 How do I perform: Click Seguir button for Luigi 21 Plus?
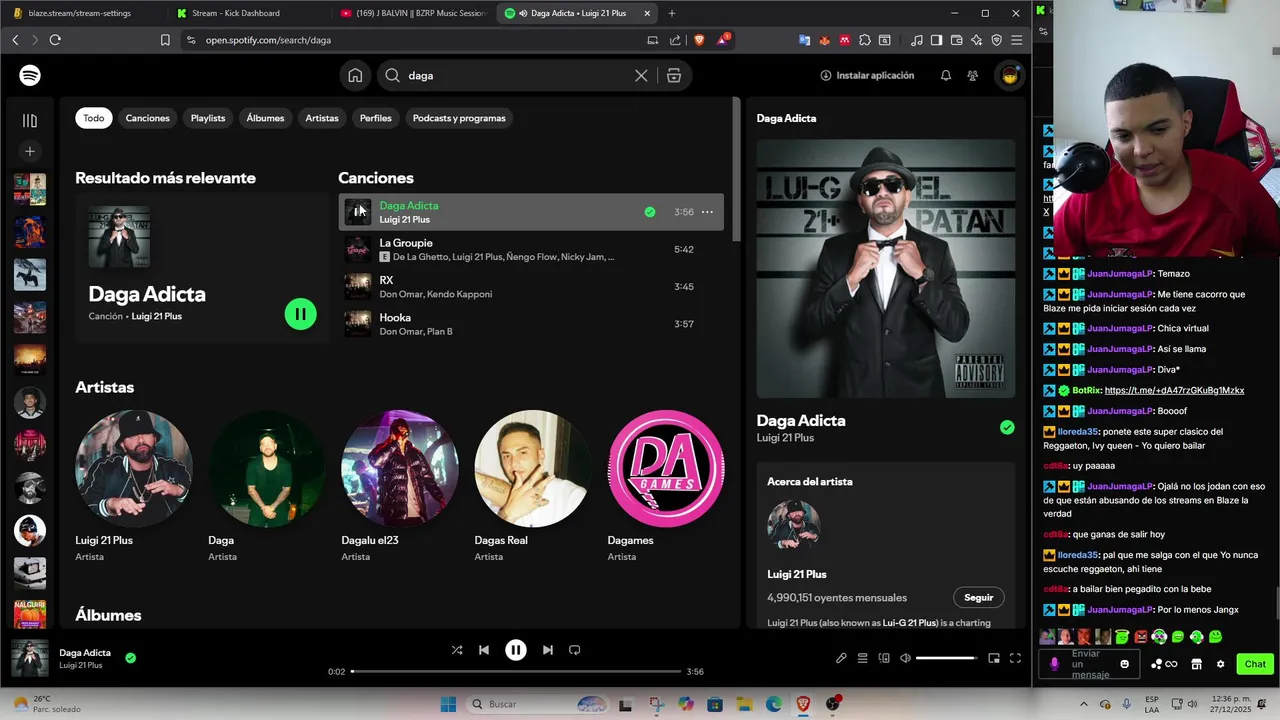tap(979, 598)
